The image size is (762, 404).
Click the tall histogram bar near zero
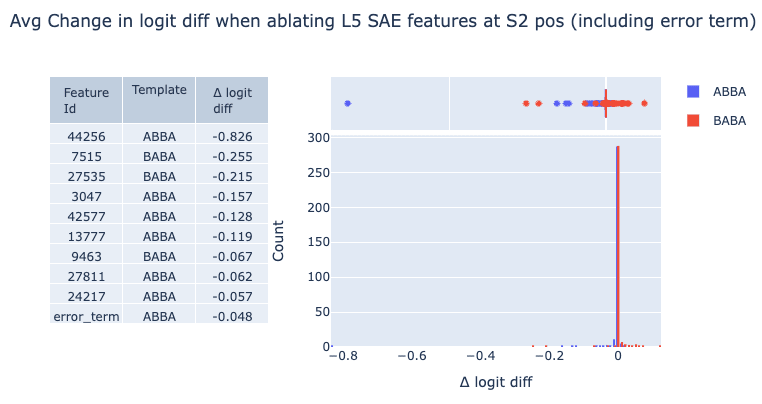[x=617, y=250]
